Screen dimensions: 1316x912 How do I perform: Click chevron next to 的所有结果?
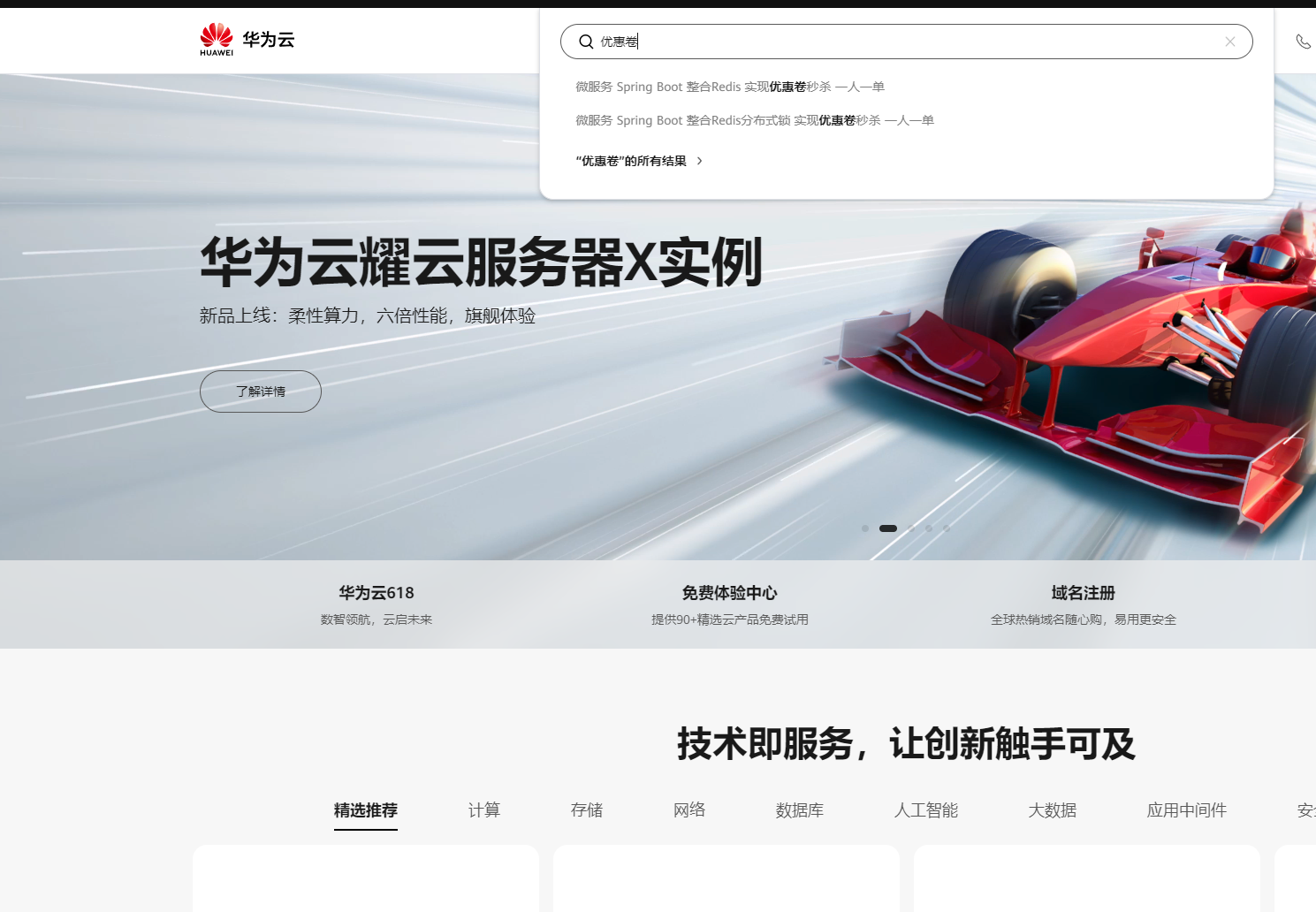[700, 161]
